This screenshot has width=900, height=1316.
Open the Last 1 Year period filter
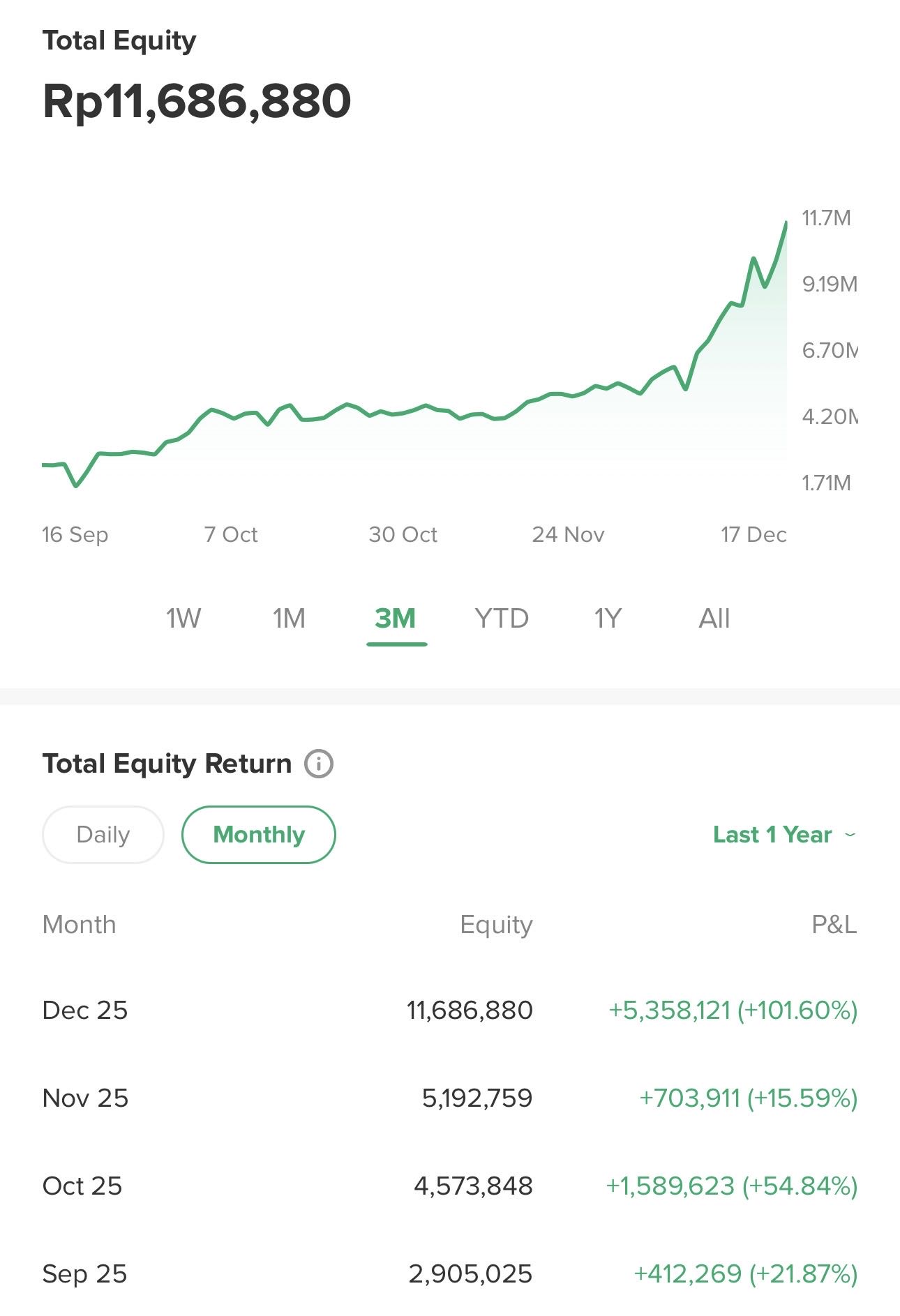tap(772, 835)
